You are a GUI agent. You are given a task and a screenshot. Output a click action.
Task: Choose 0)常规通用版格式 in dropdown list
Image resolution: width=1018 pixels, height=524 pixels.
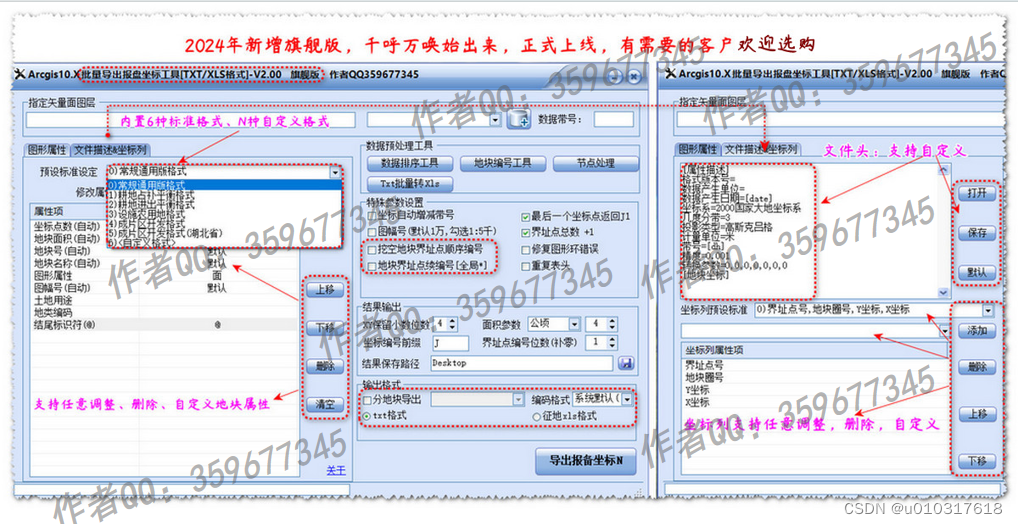tap(225, 186)
